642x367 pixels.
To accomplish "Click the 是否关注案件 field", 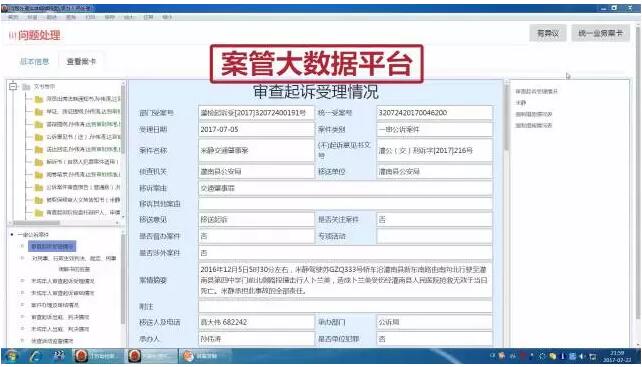I will pos(434,220).
